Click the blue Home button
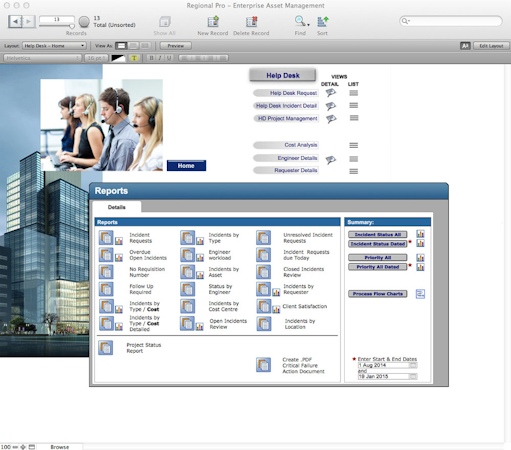 186,166
